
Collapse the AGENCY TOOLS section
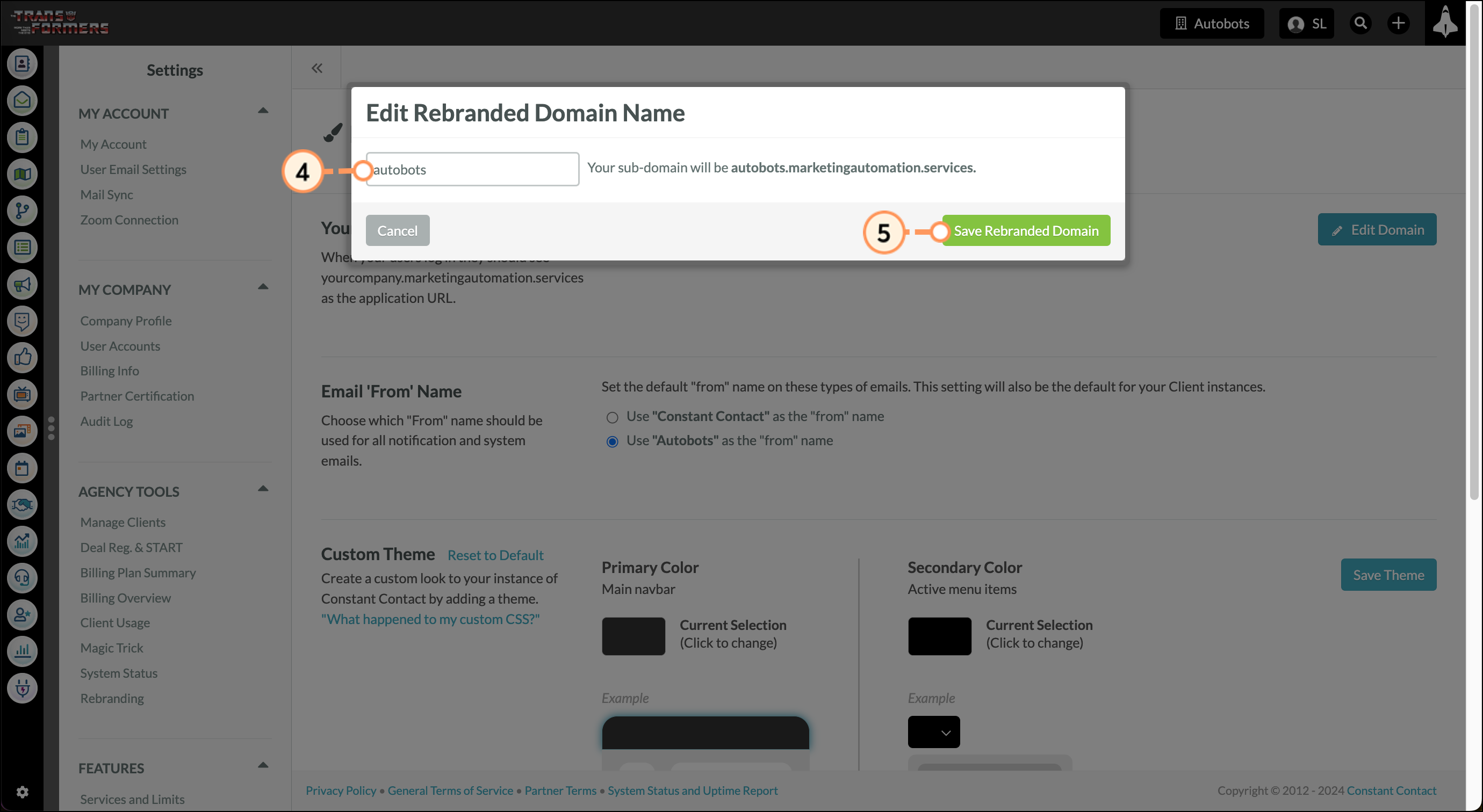263,489
